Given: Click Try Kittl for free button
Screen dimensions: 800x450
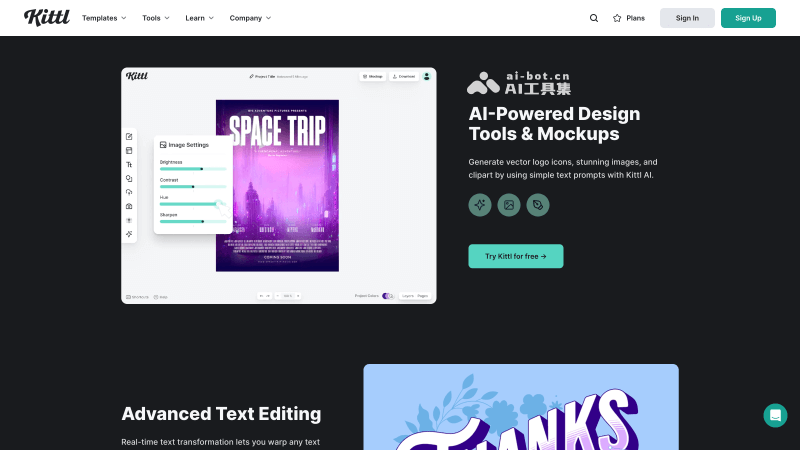Looking at the screenshot, I should pyautogui.click(x=515, y=256).
